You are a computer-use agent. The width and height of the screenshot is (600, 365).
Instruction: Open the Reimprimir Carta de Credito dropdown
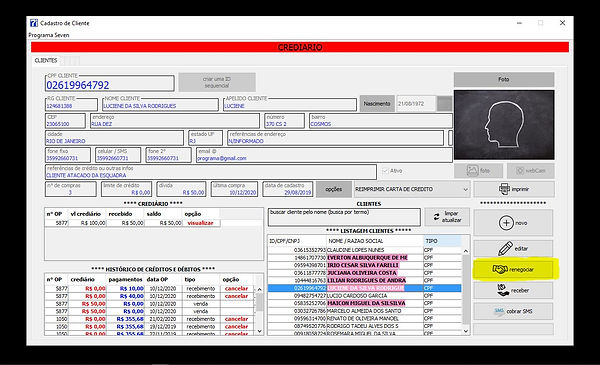coord(412,189)
